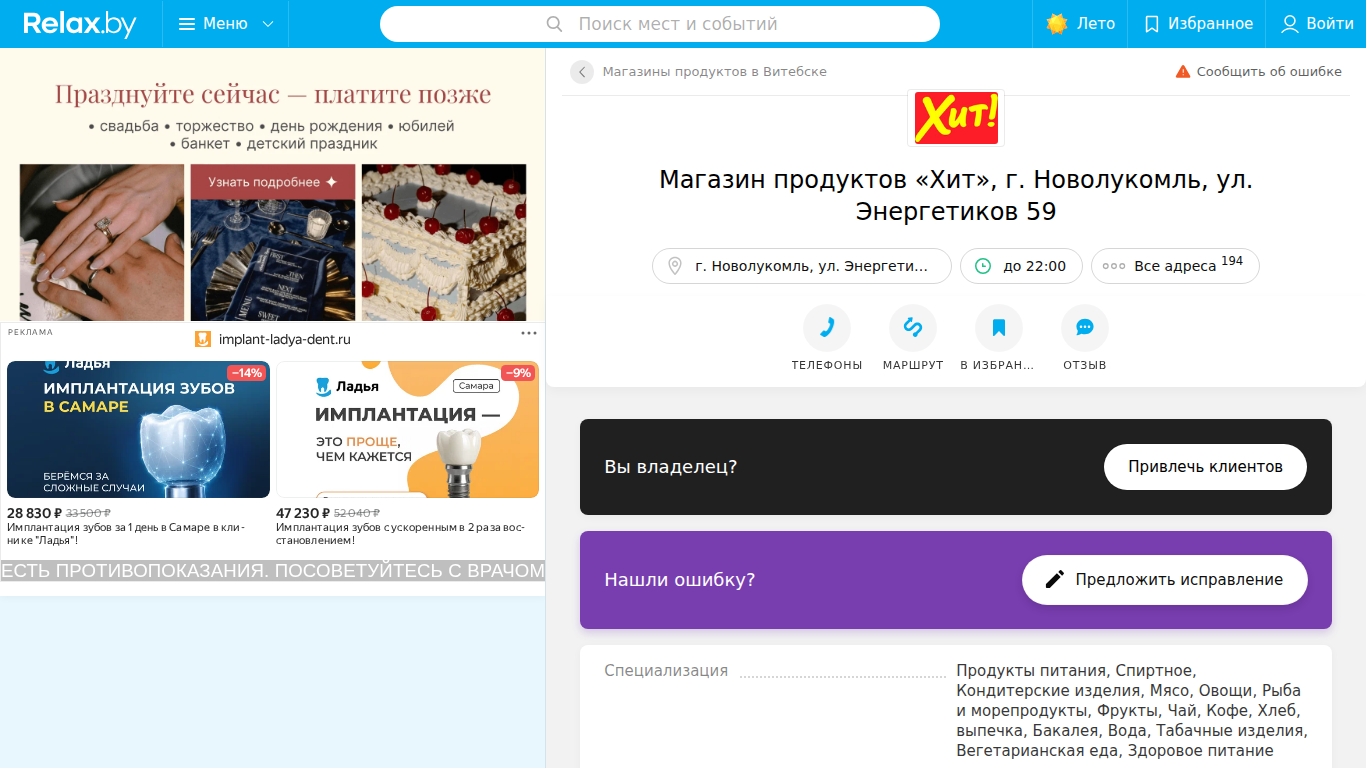Open the Имплантация — это проще ad image
Screen dimensions: 1366x768
407,429
